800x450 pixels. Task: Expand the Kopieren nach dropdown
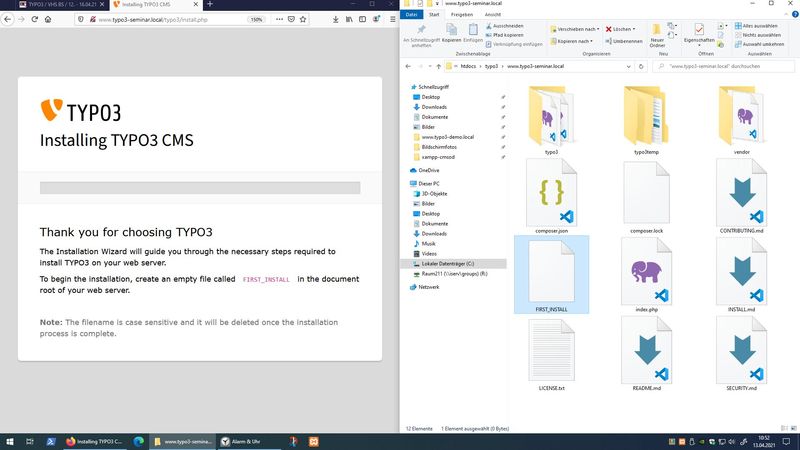[574, 41]
